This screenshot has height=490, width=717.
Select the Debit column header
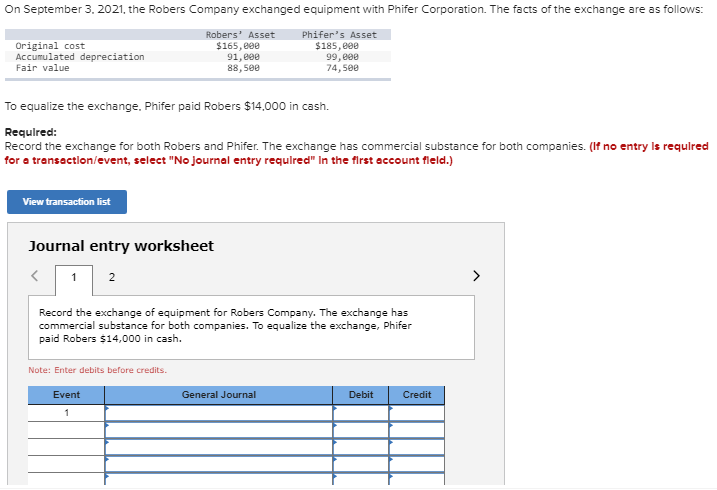pos(361,395)
